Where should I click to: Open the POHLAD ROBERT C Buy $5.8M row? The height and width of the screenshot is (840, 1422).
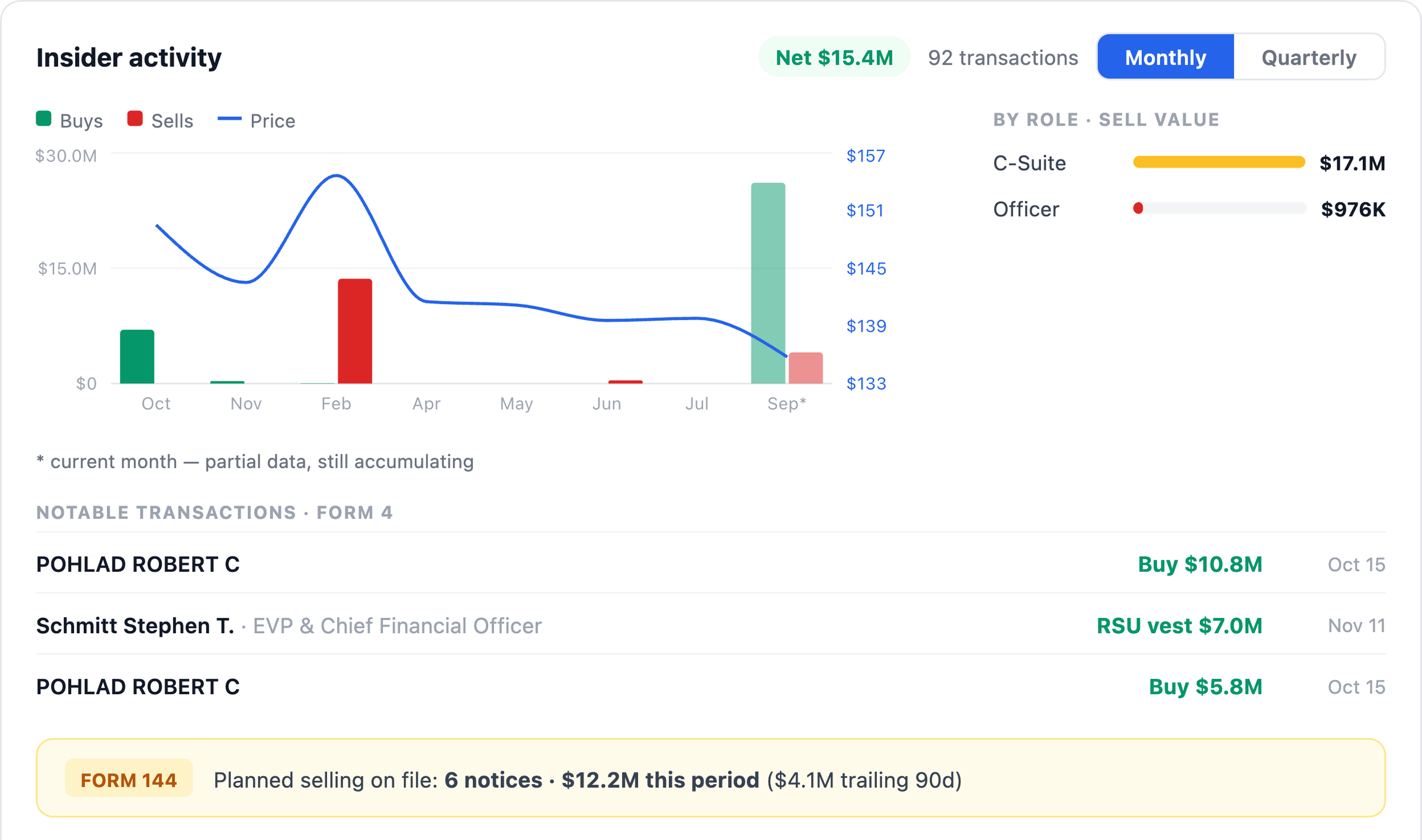tap(710, 687)
